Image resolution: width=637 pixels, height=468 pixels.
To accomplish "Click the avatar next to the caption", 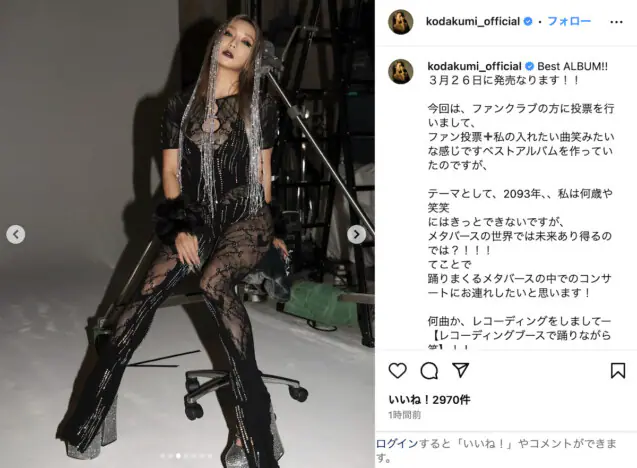I will point(401,72).
